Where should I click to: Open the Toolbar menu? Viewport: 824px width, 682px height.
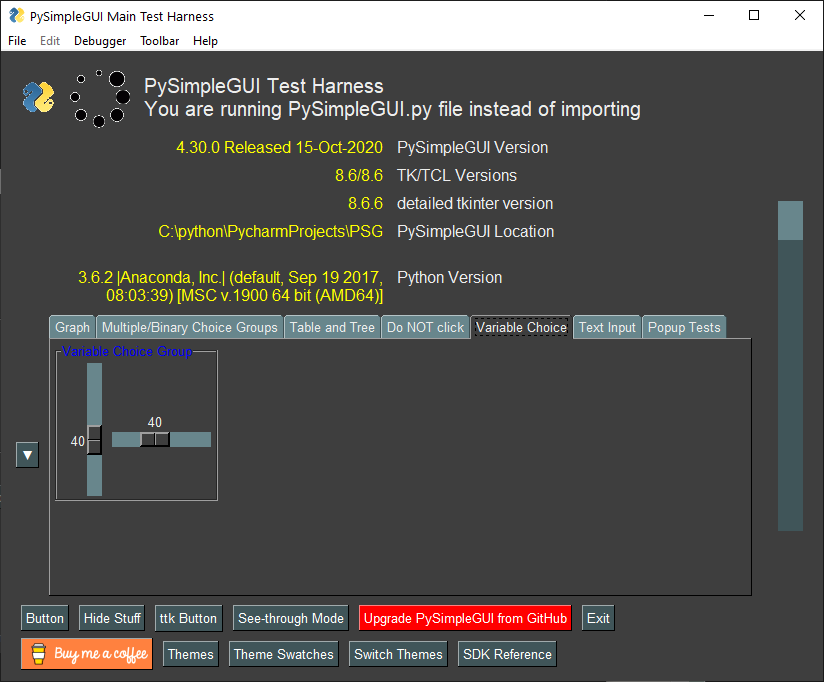160,41
